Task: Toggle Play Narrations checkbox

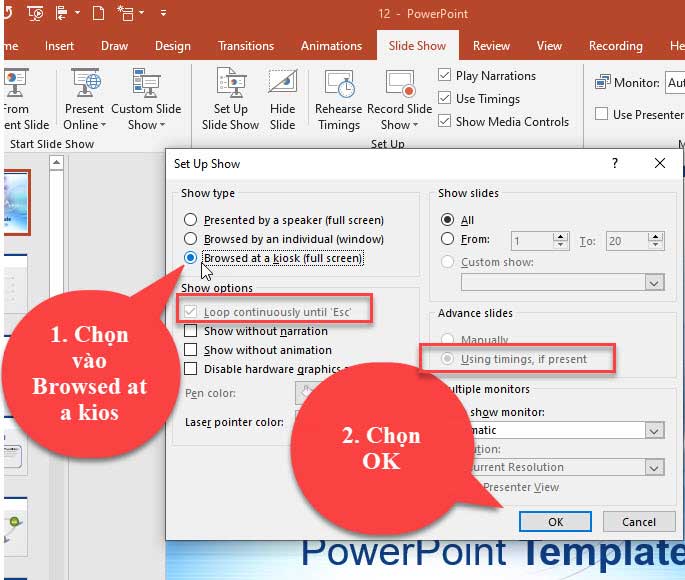Action: tap(444, 75)
